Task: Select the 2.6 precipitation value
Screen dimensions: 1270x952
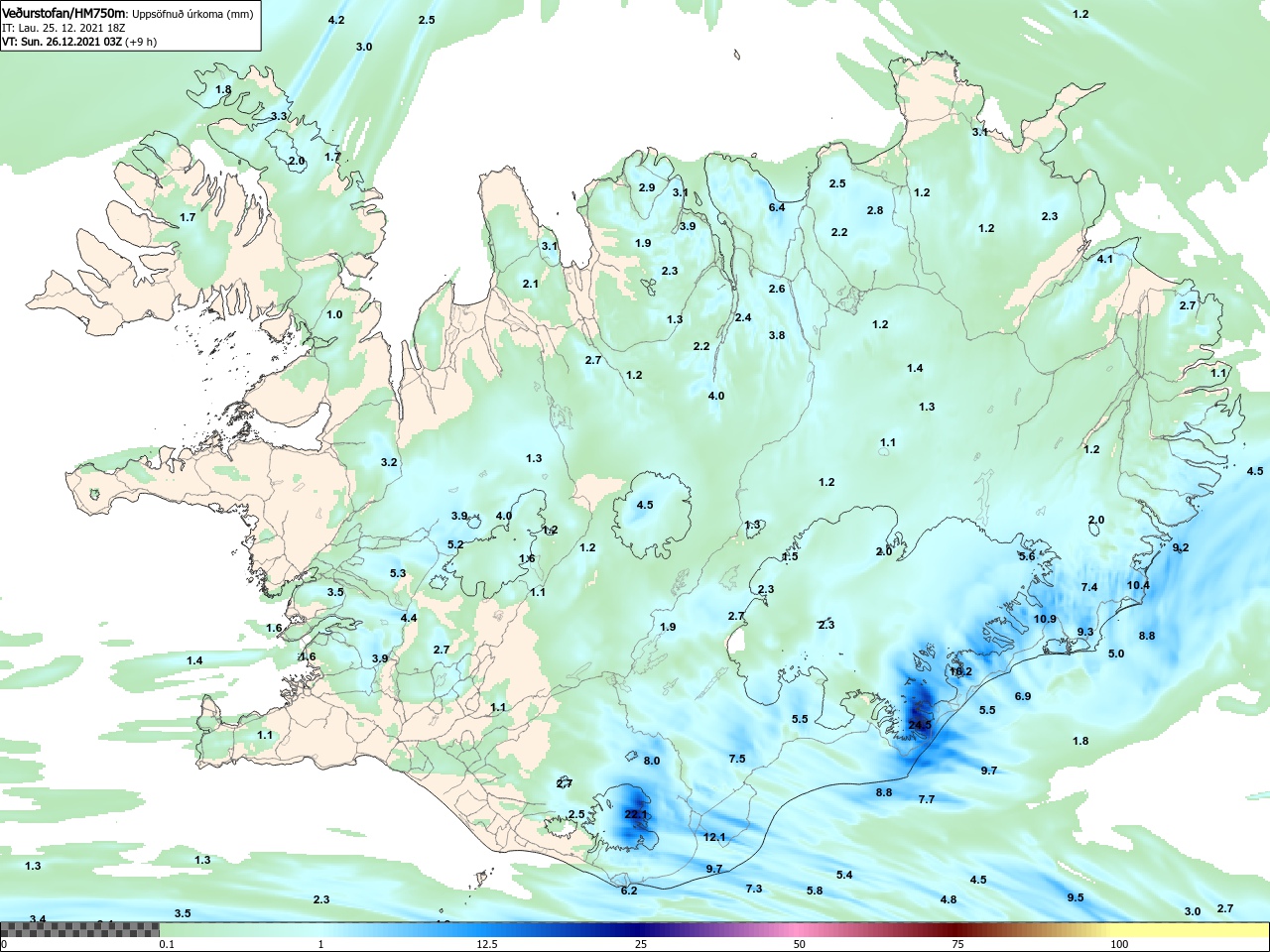Action: tap(777, 289)
